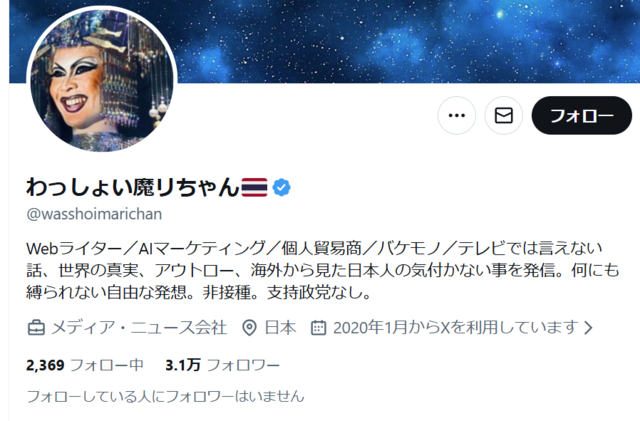Screen dimensions: 640x421
Task: Click the 日本 location text
Action: (280, 327)
